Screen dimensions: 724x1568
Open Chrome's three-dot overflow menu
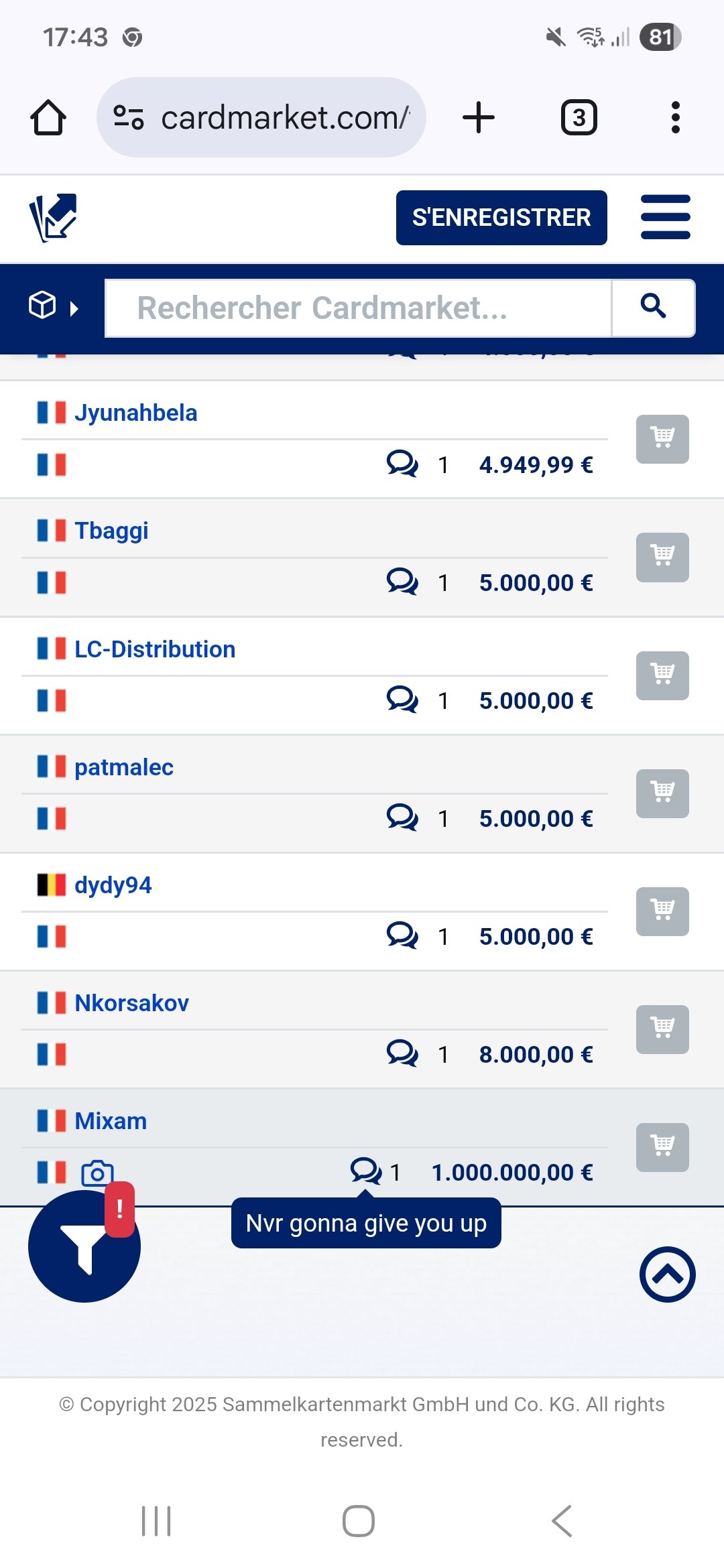point(675,118)
